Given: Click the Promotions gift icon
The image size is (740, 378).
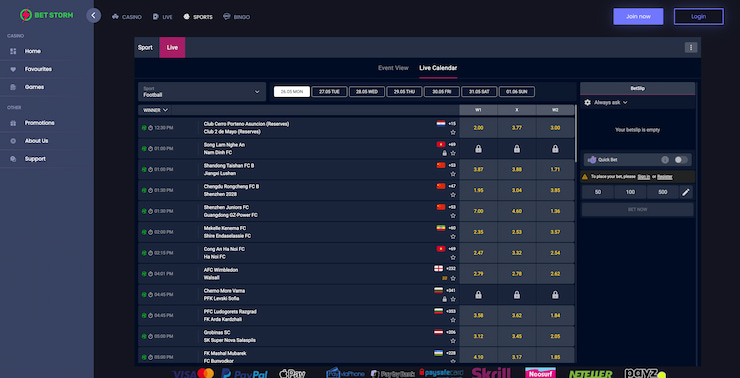Looking at the screenshot, I should click(x=13, y=123).
